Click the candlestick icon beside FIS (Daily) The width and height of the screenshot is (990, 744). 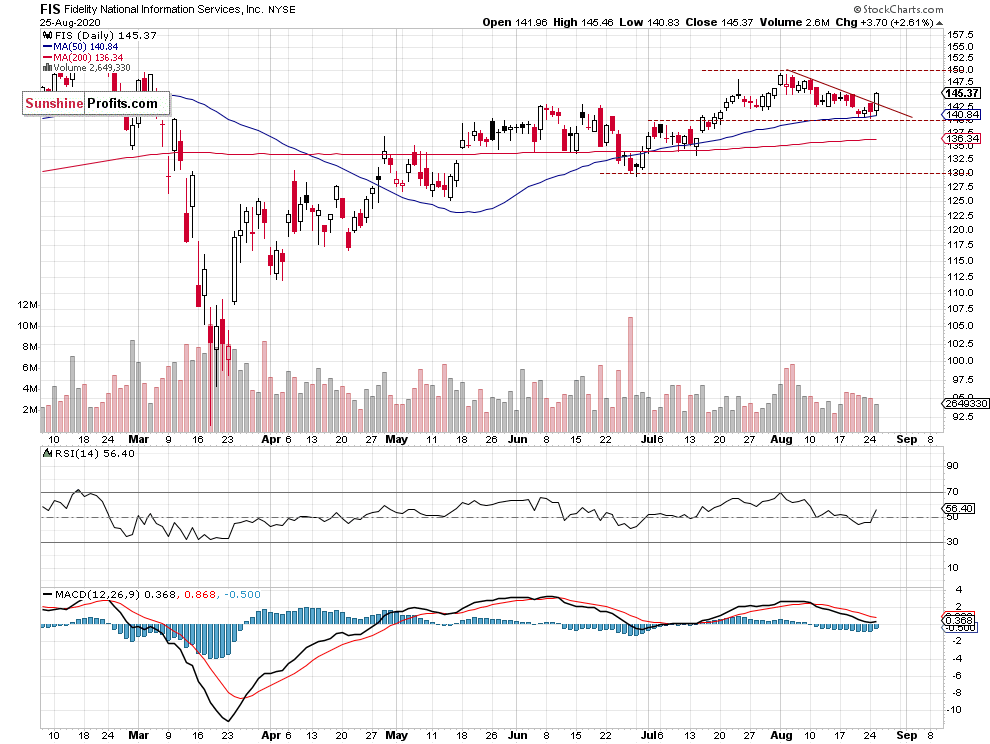pos(48,36)
